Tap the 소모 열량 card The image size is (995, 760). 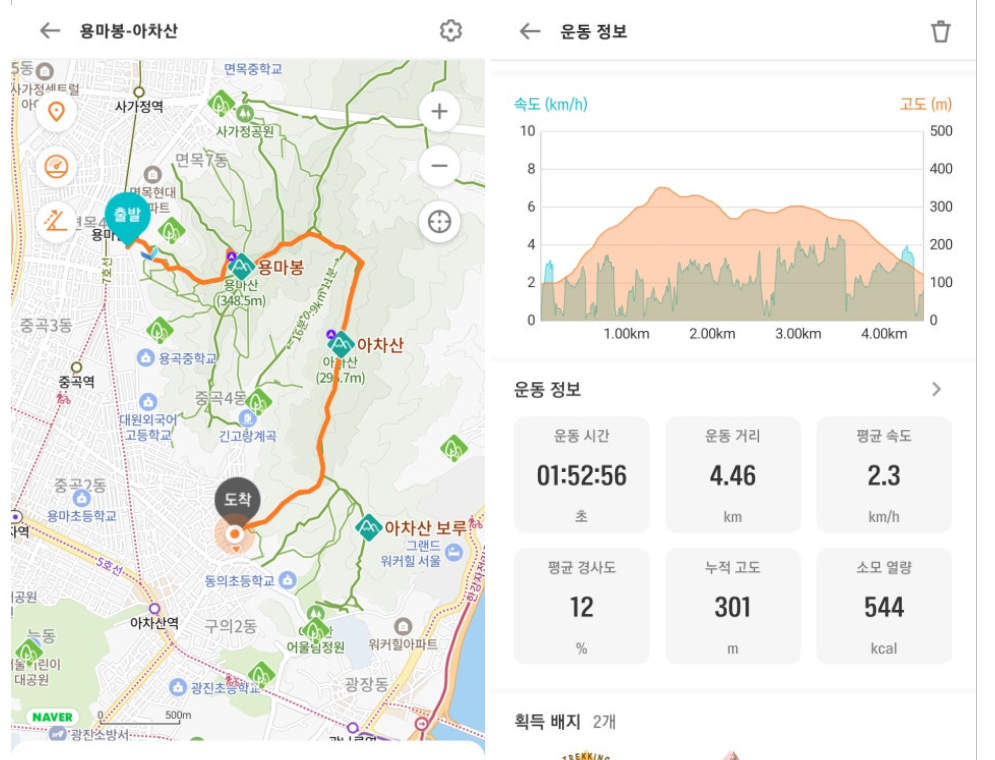[x=883, y=606]
